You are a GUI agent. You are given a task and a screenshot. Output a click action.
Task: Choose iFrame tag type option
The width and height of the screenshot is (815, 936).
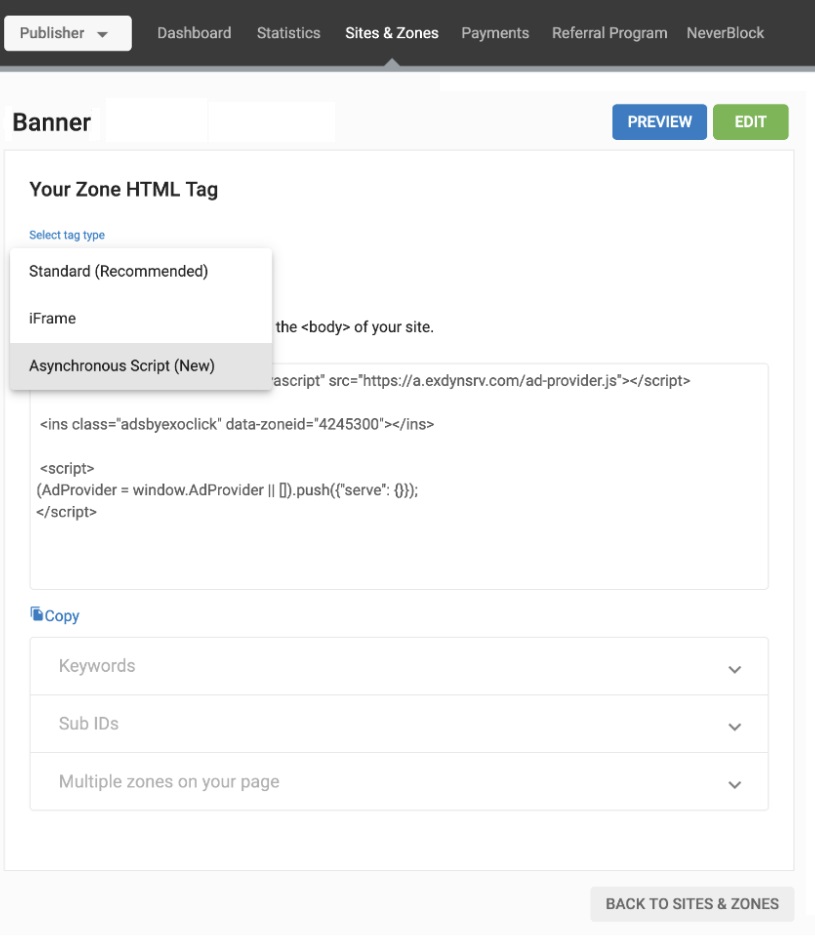141,318
